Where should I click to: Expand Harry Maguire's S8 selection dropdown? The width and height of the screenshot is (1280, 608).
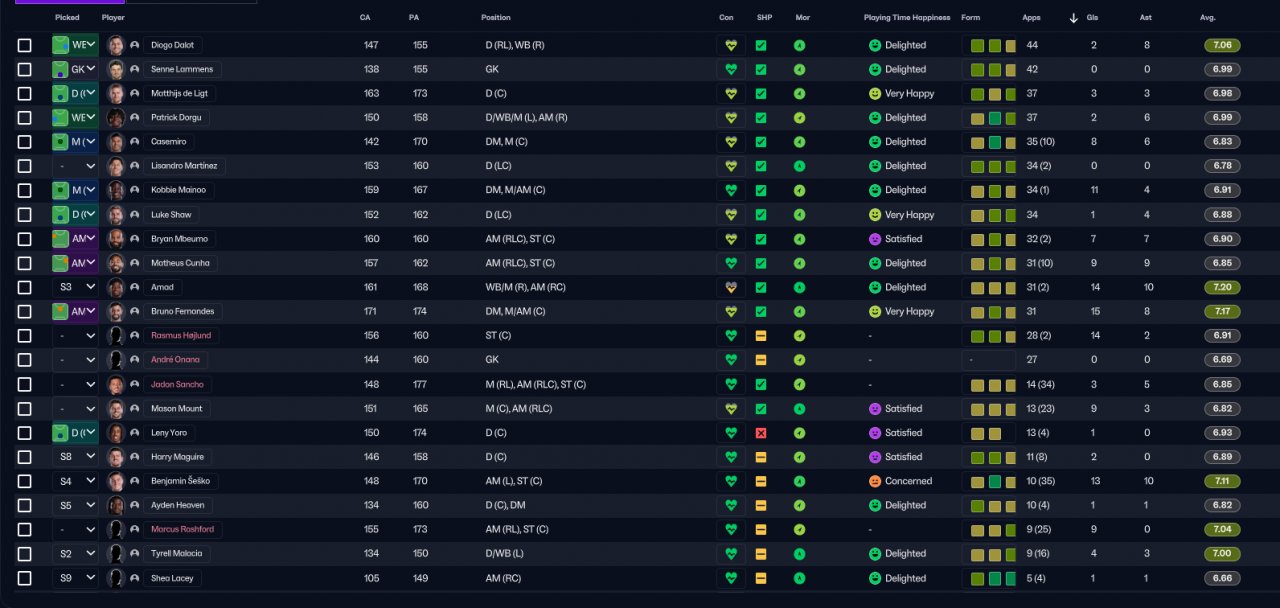point(76,457)
